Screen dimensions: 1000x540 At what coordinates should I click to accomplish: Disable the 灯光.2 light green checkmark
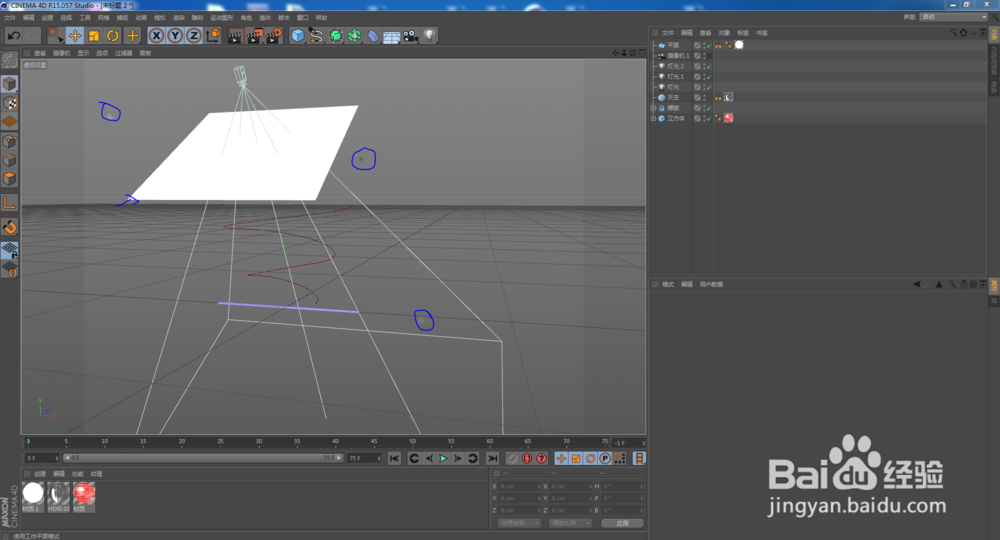tap(709, 66)
